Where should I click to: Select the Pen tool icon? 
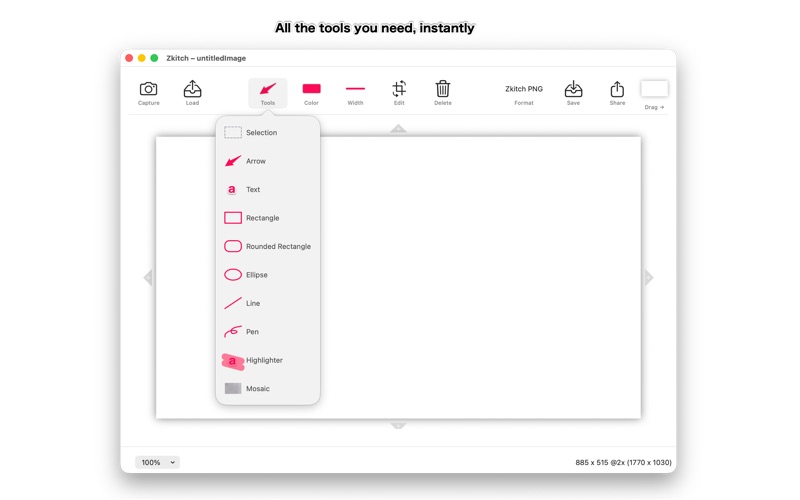[x=233, y=332]
